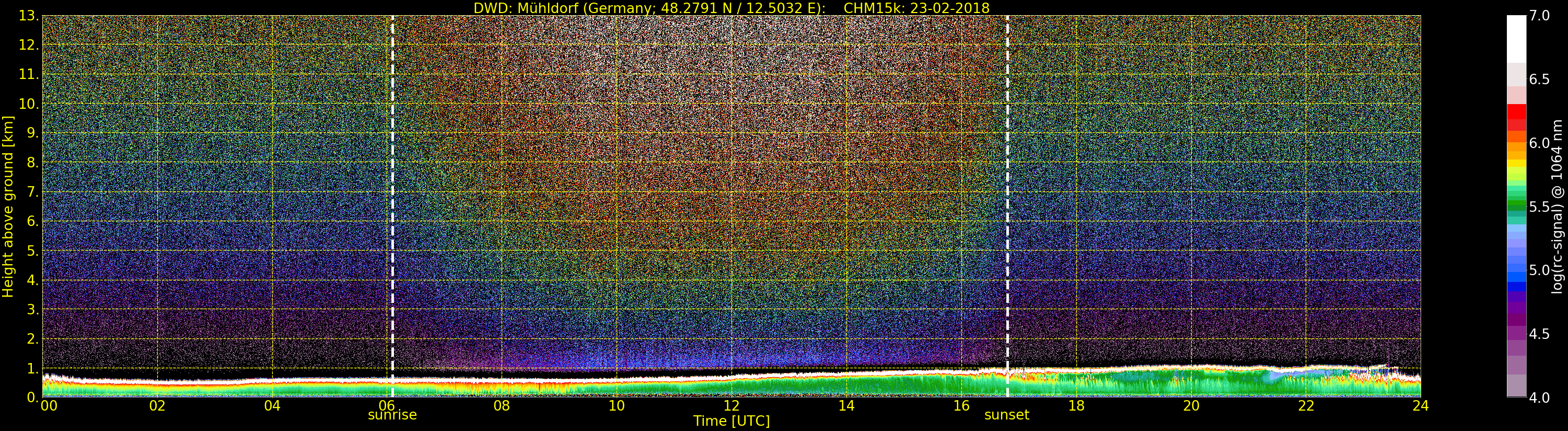Click the grey segment at the colorbar bottom

pyautogui.click(x=1516, y=385)
